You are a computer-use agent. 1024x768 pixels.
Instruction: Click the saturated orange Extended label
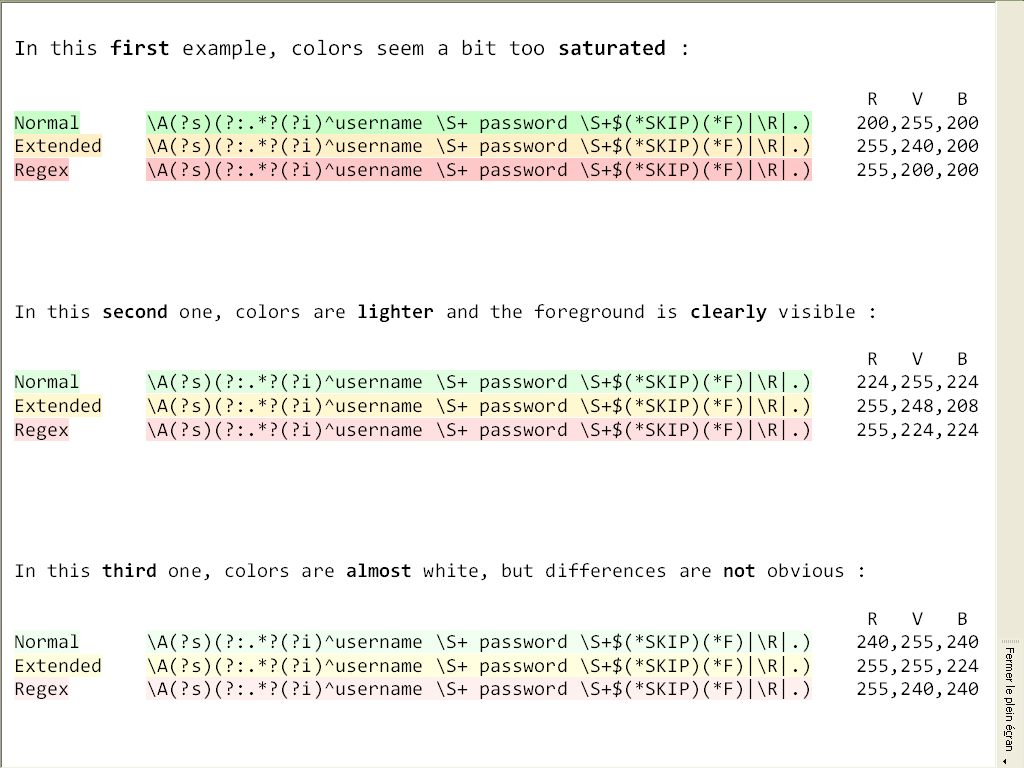point(57,146)
